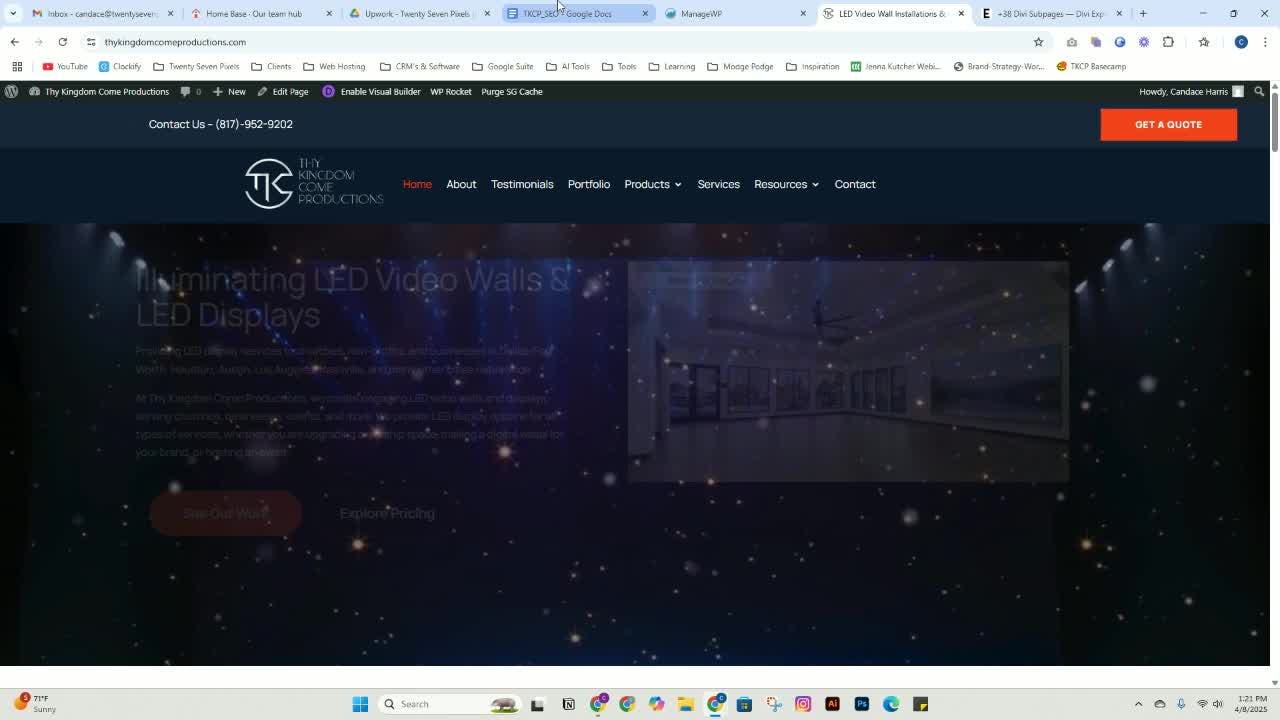Open the tab search dropdown arrow
Screen dimensions: 1280x720
[13, 14]
